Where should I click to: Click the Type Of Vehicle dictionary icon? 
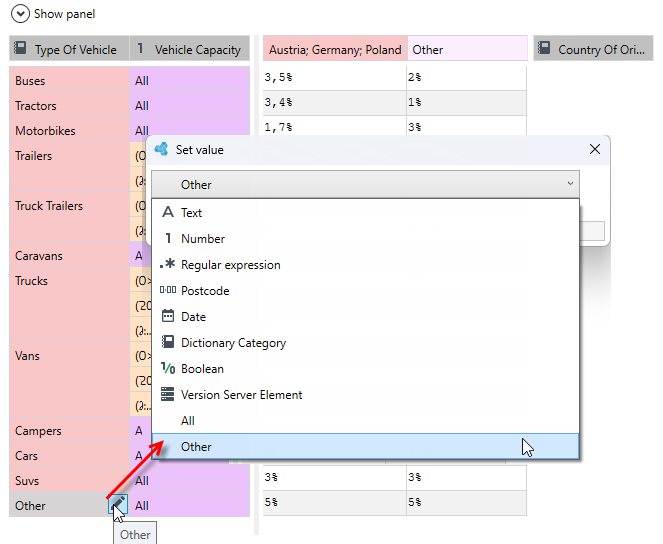tap(20, 48)
